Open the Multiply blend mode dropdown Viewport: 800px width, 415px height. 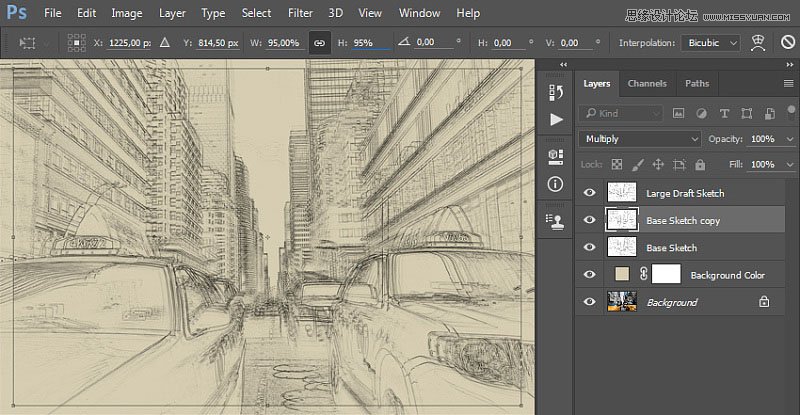(x=640, y=139)
